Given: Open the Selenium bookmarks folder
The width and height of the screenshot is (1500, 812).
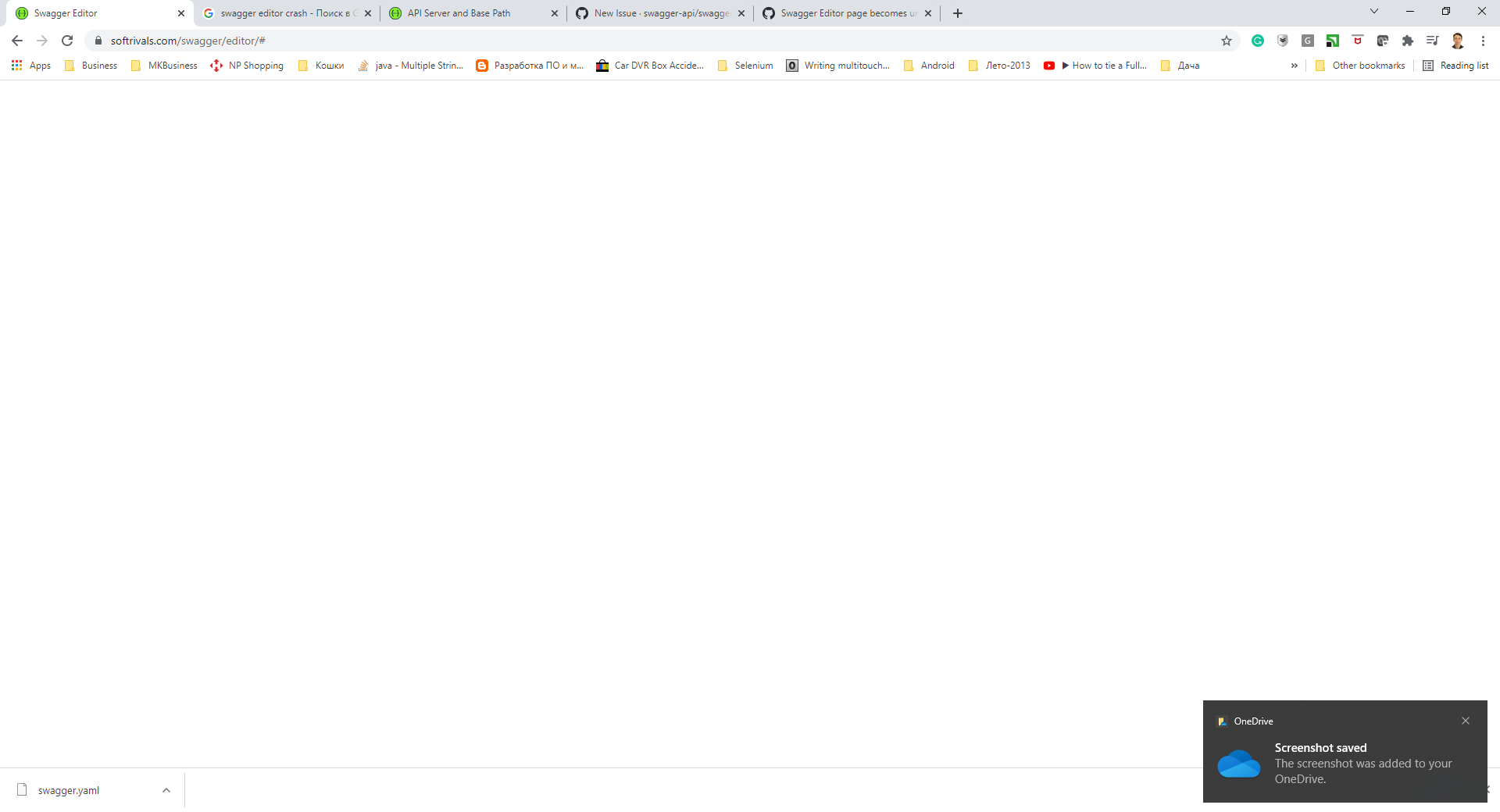Looking at the screenshot, I should pyautogui.click(x=745, y=66).
